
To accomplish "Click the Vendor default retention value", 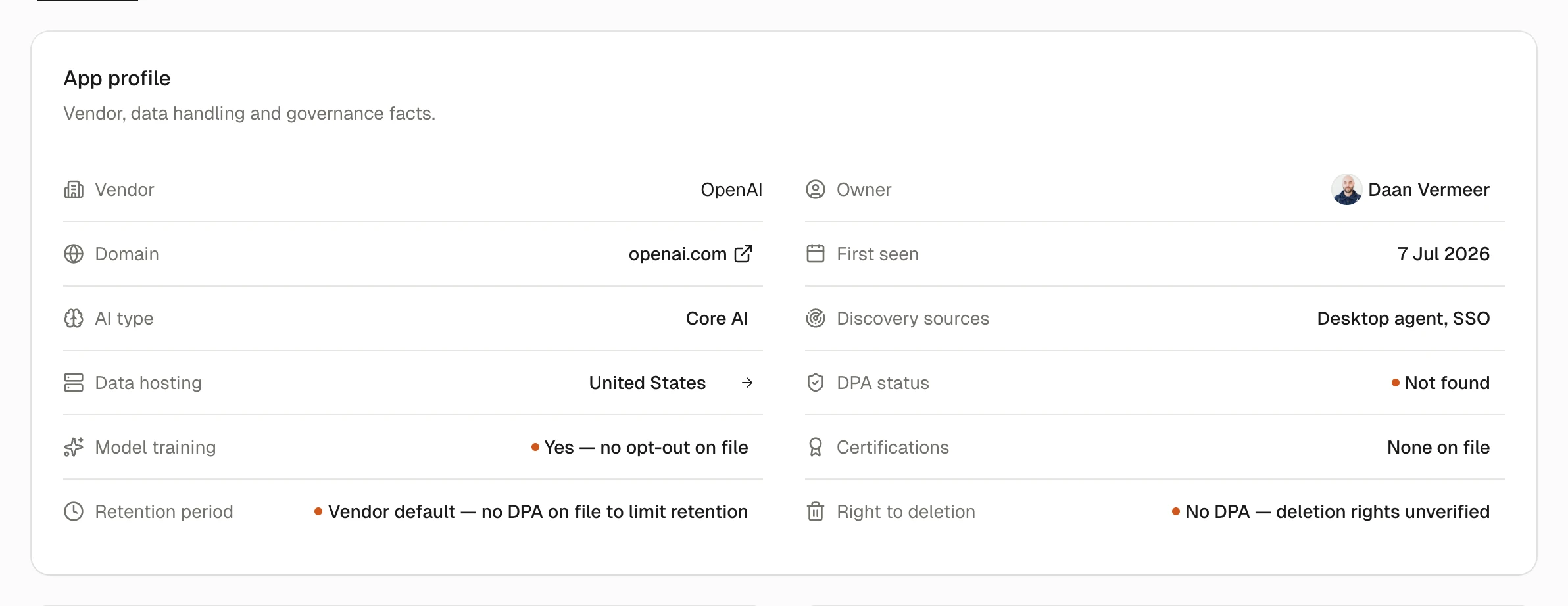I will (x=538, y=512).
